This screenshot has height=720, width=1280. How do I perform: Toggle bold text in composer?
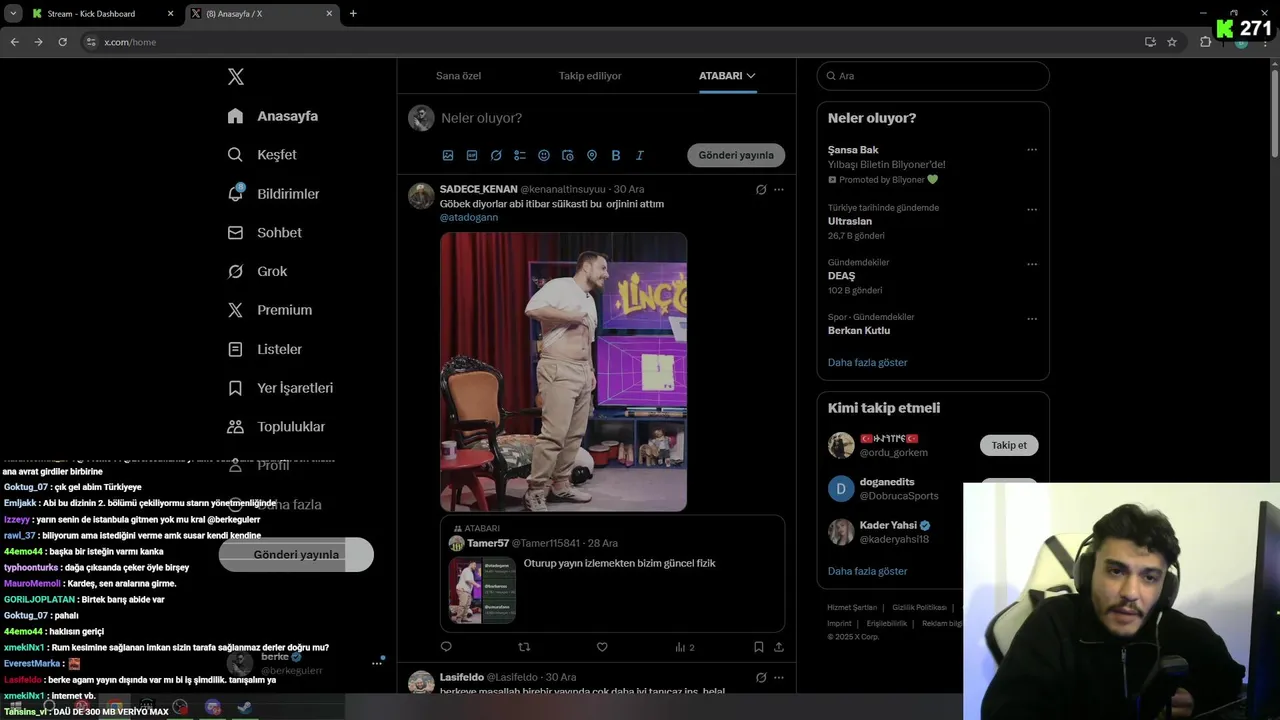tap(616, 155)
